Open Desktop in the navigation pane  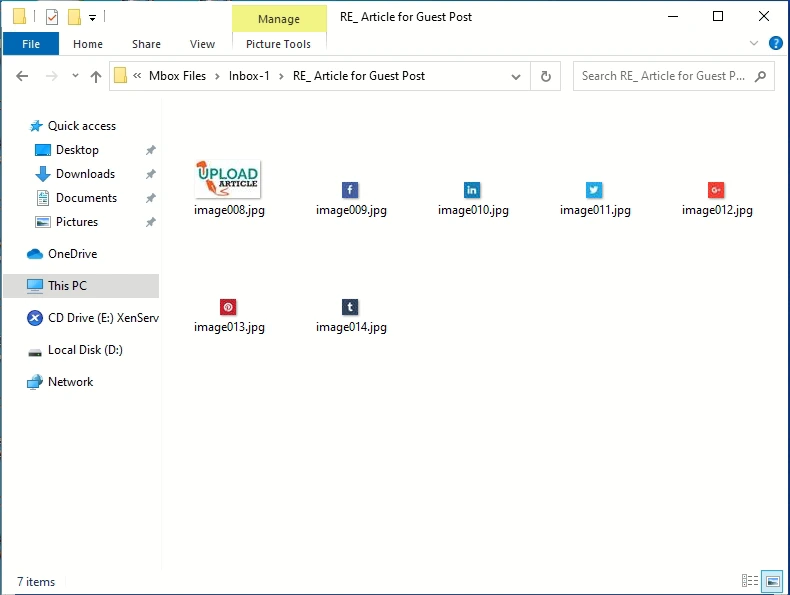point(77,150)
